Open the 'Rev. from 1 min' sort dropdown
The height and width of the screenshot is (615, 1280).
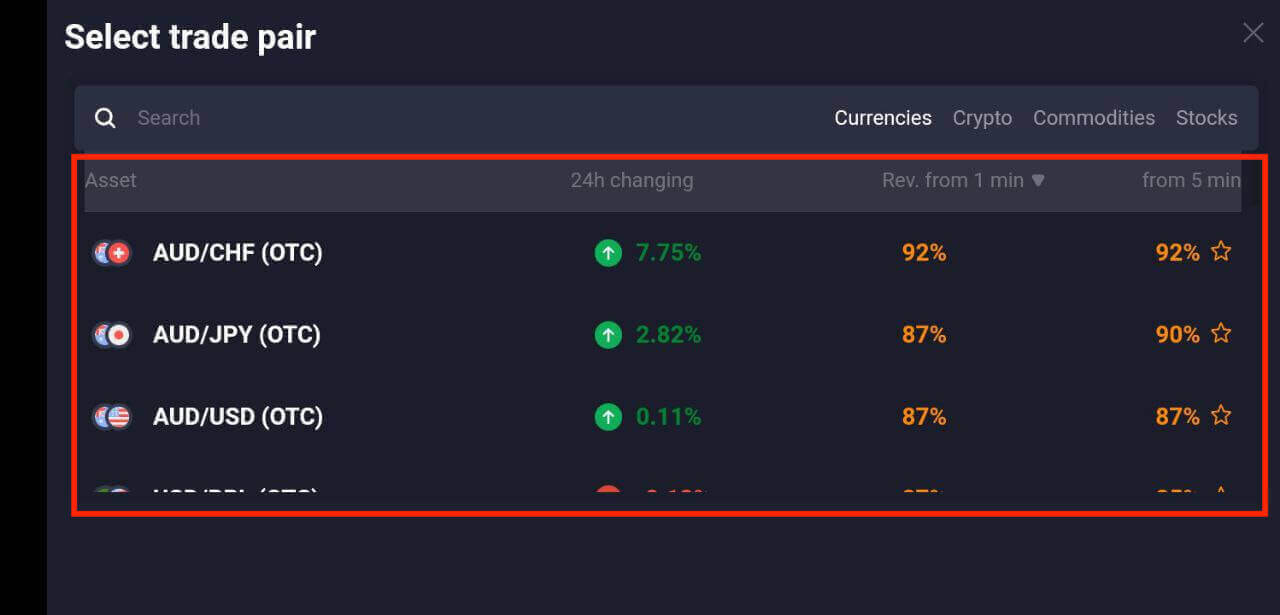(x=1038, y=180)
